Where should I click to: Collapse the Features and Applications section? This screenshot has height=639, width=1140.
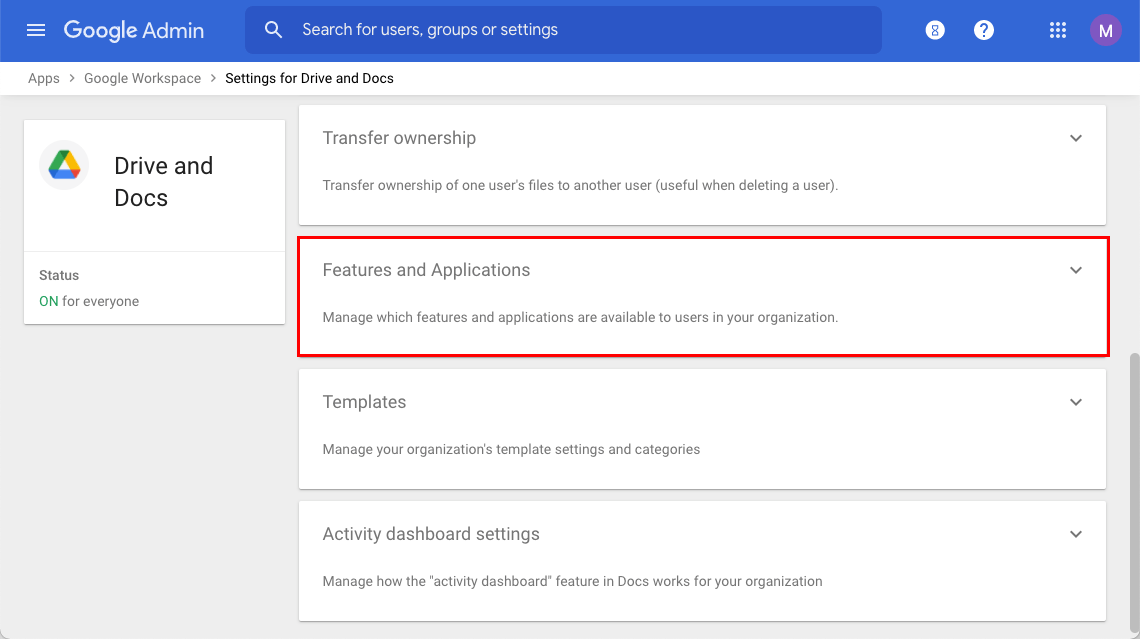[1076, 269]
